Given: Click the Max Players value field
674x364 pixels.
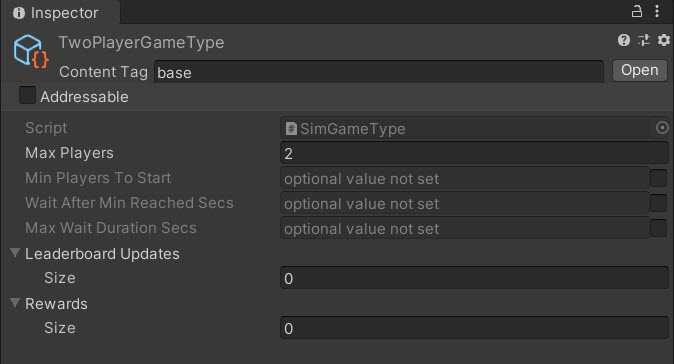Looking at the screenshot, I should pos(474,153).
